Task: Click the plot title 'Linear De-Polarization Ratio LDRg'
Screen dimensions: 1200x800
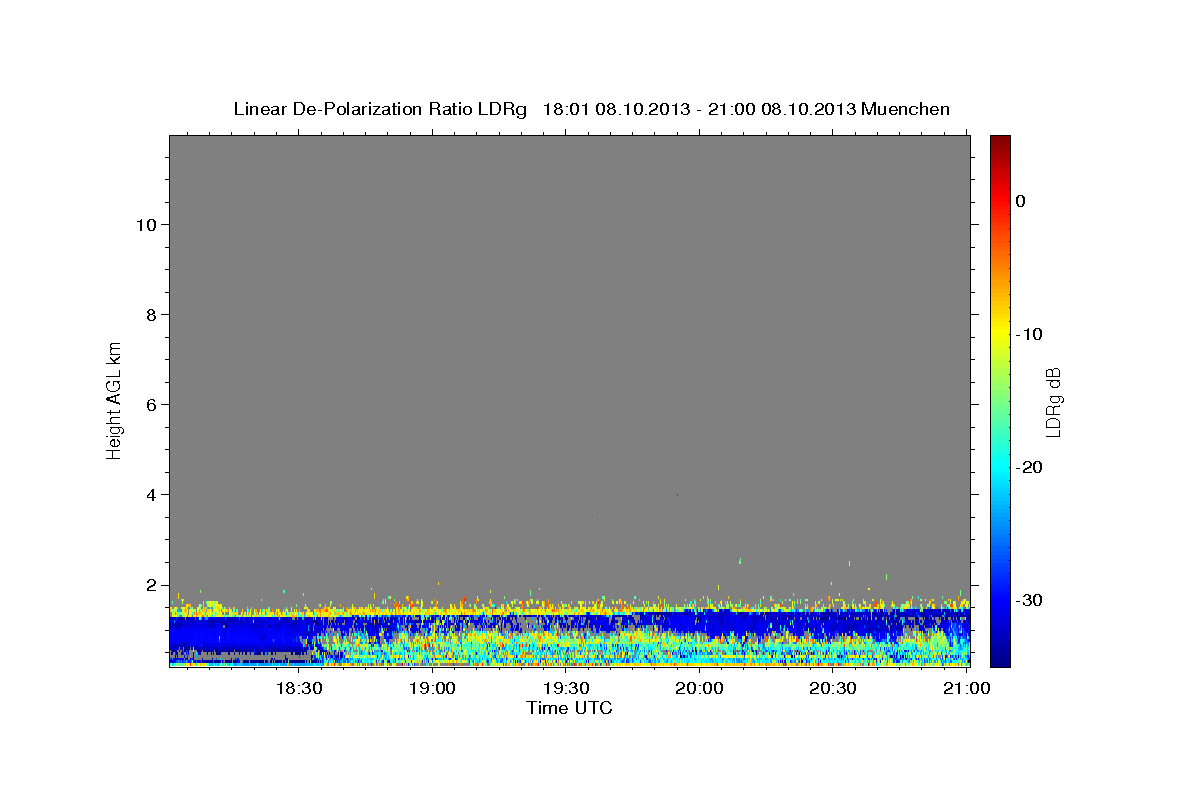Action: [x=380, y=109]
